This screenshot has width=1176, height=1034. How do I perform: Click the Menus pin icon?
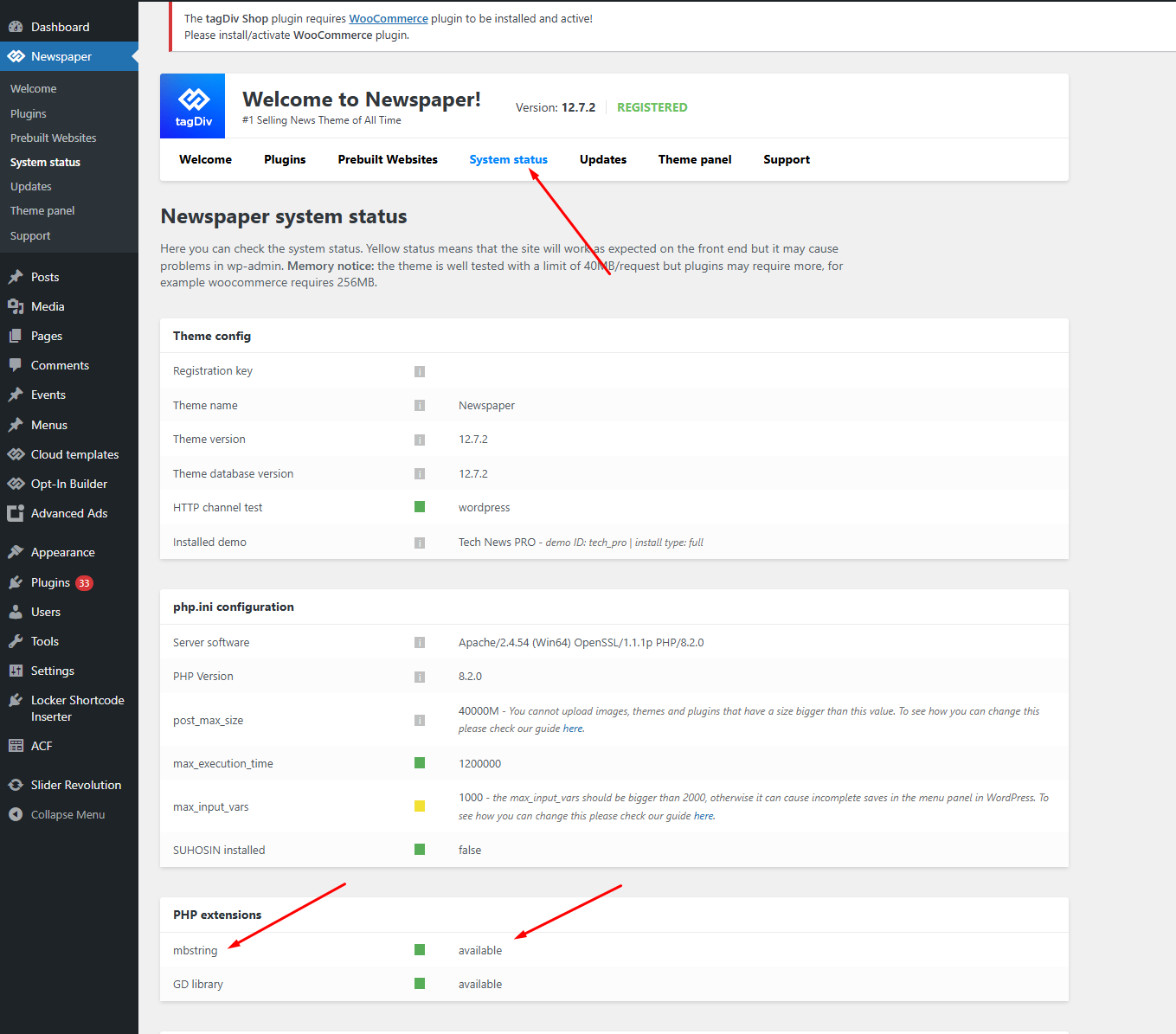pos(16,425)
